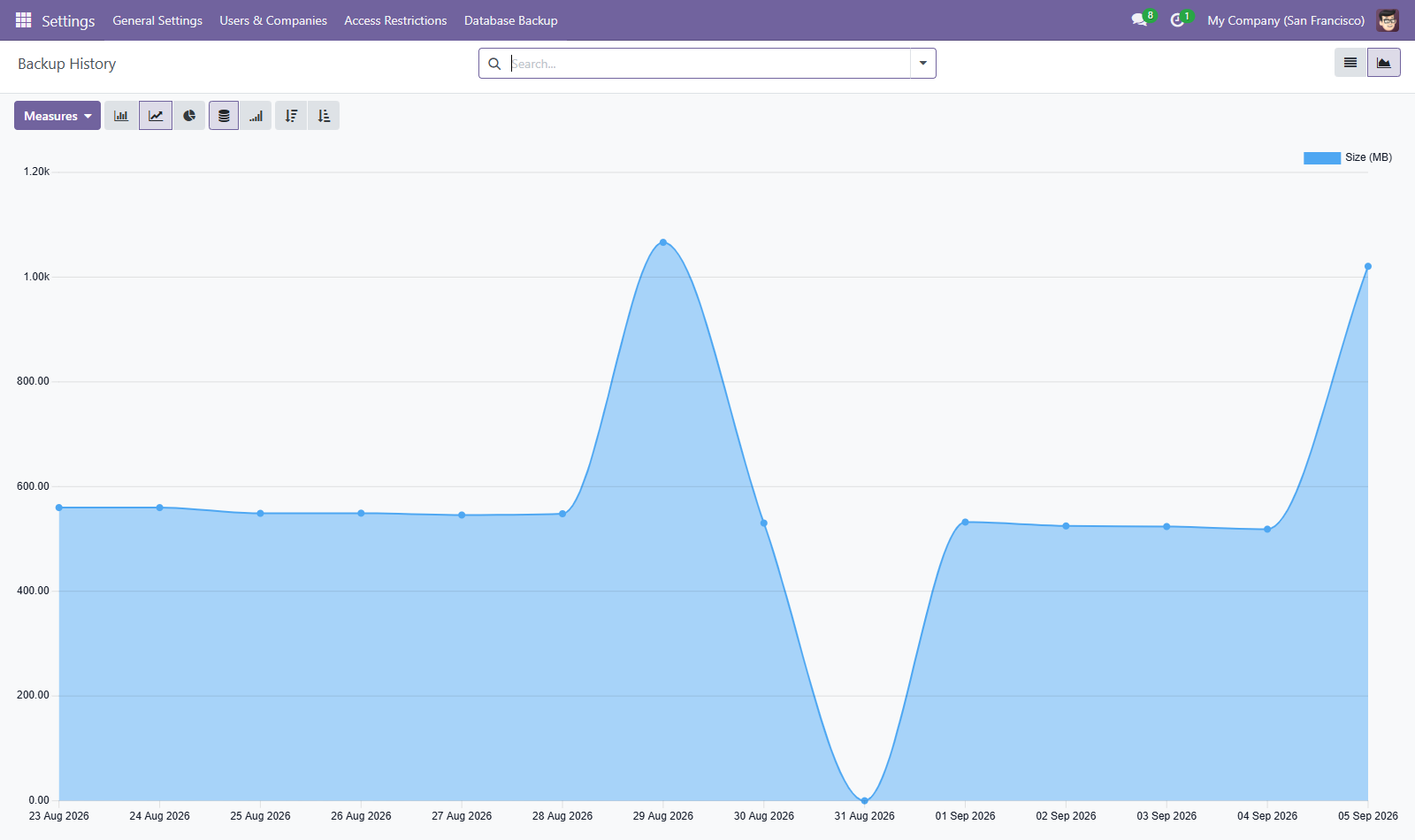Click the 1.20k y-axis label
Image resolution: width=1415 pixels, height=840 pixels.
(36, 172)
